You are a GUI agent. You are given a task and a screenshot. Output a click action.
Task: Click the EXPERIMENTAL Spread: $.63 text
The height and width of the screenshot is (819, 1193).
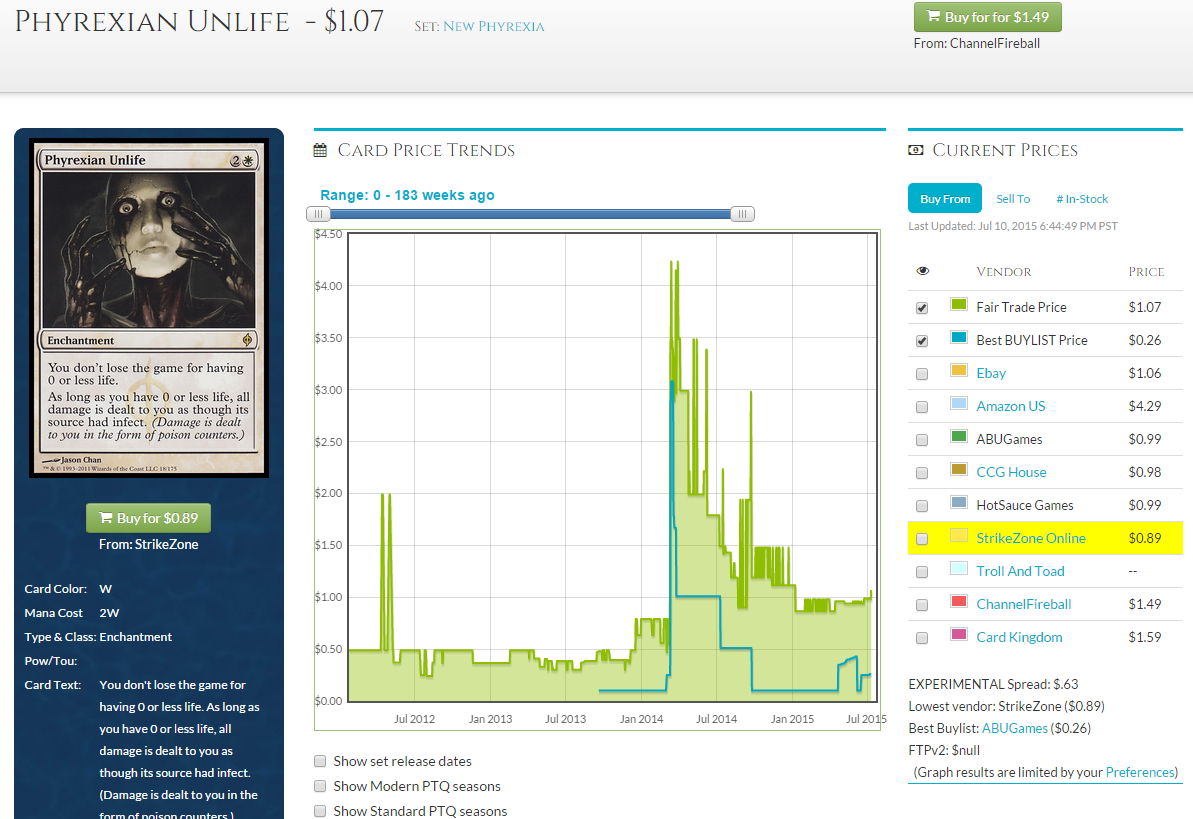tap(993, 684)
